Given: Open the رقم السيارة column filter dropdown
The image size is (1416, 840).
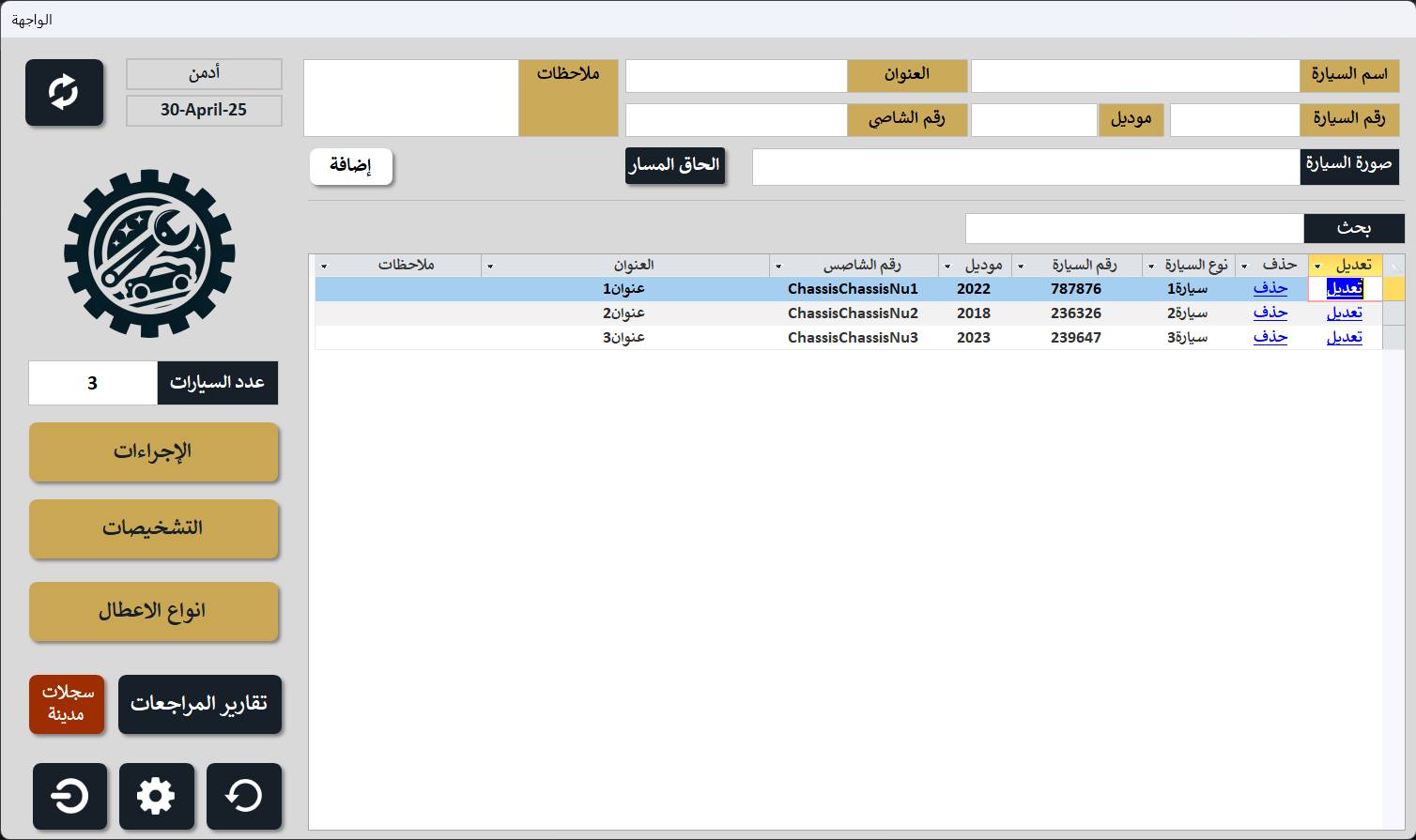Looking at the screenshot, I should (1021, 267).
